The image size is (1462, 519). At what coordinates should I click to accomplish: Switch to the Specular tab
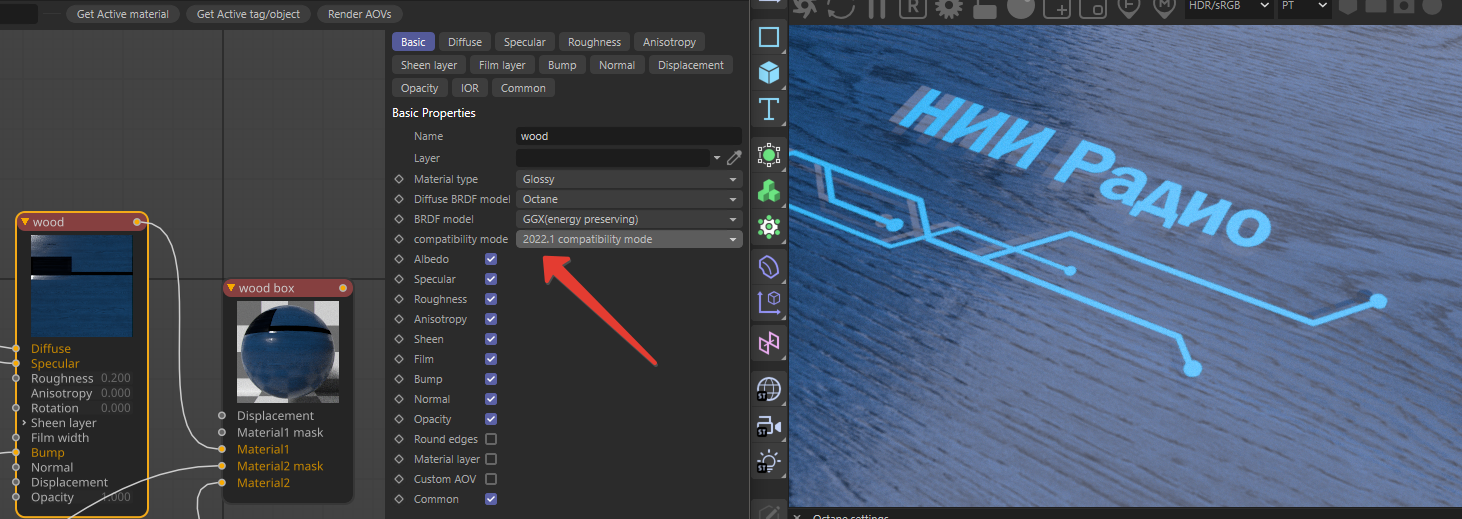click(x=525, y=42)
